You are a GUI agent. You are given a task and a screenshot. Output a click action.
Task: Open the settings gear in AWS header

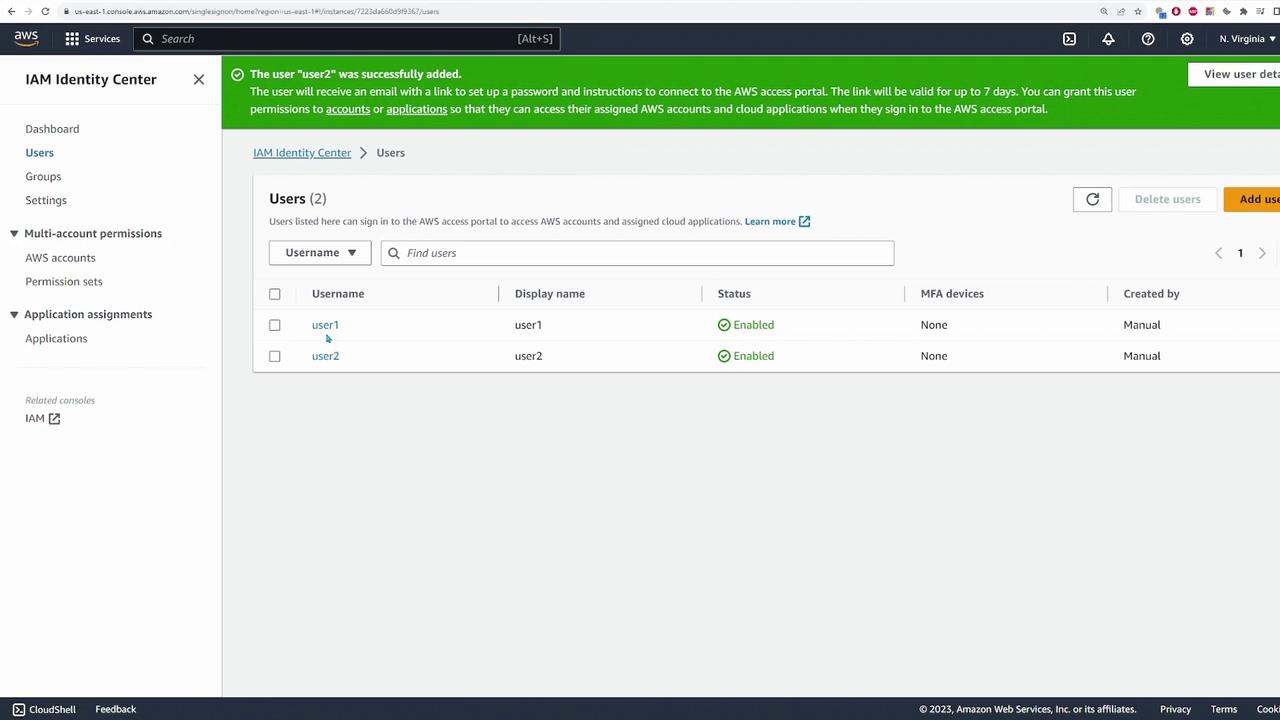pyautogui.click(x=1187, y=39)
